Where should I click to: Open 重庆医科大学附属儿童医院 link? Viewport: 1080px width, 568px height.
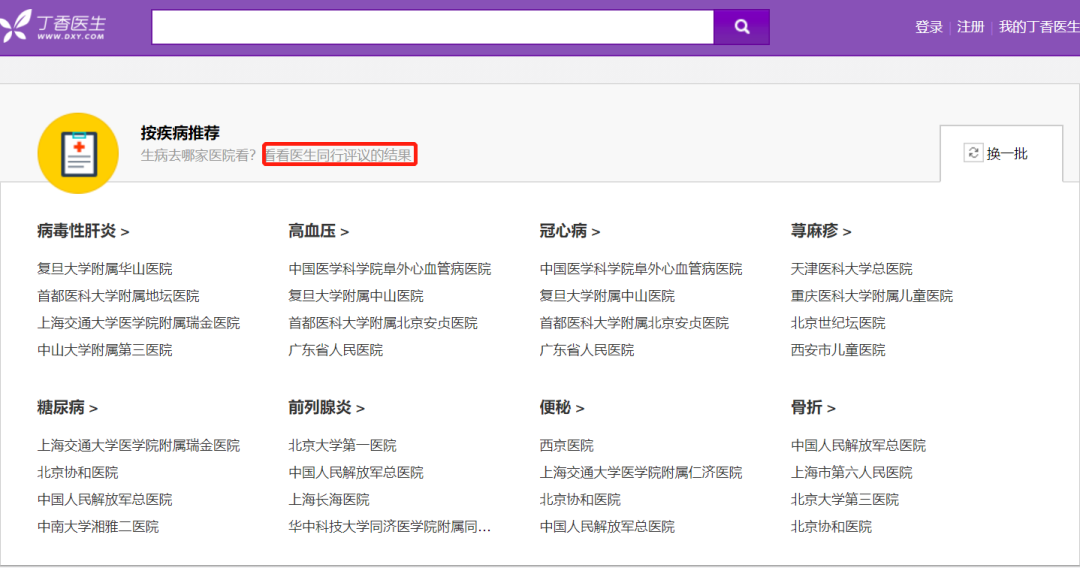click(x=872, y=296)
